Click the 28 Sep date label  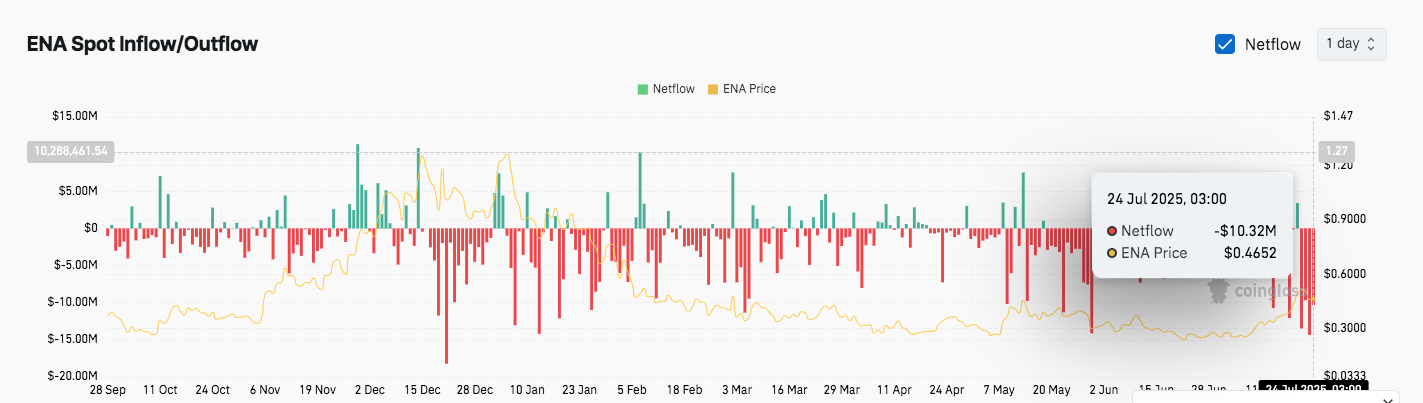click(x=108, y=389)
